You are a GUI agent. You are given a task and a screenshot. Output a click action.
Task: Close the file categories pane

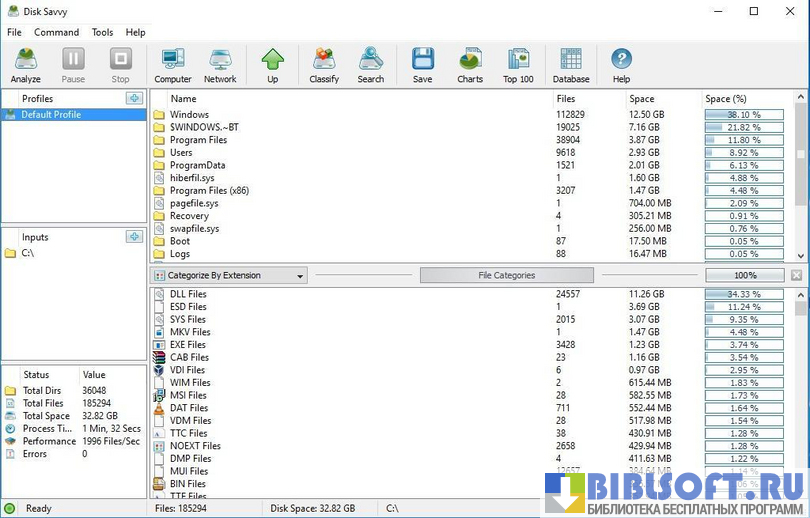coord(797,275)
